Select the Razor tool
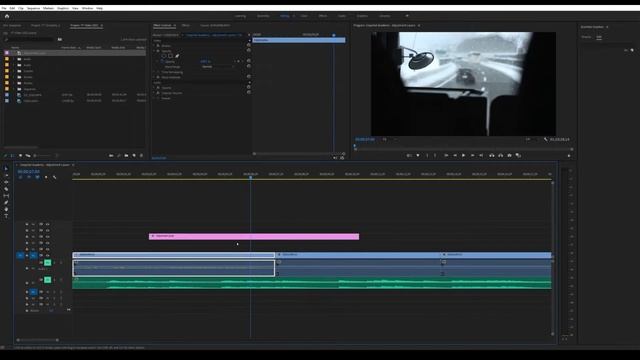Screen dimensions: 640x360 (x=6, y=189)
